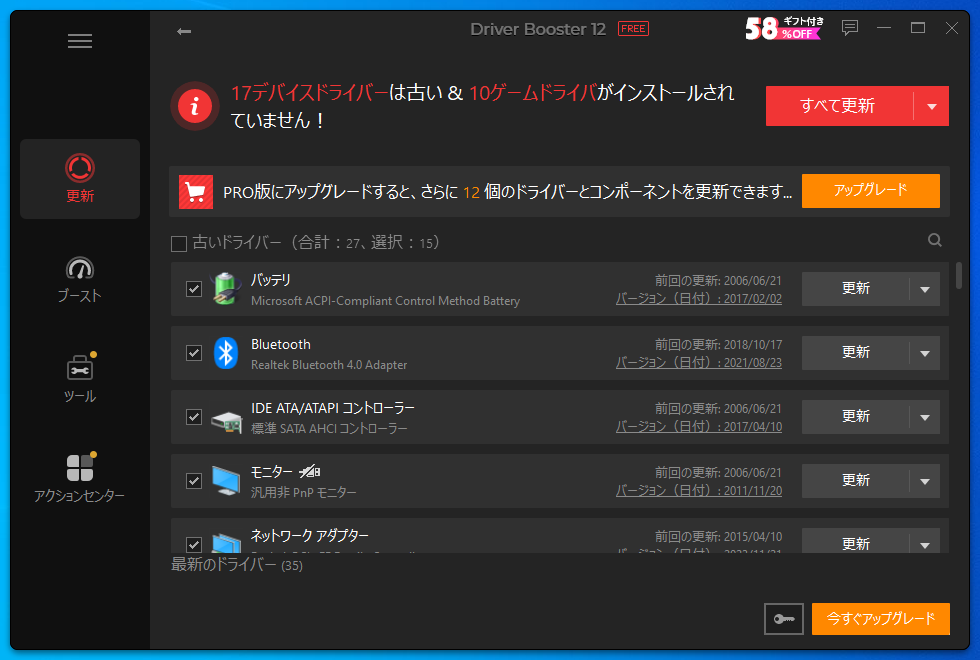This screenshot has height=660, width=980.
Task: Click the shopping cart icon
Action: point(196,192)
